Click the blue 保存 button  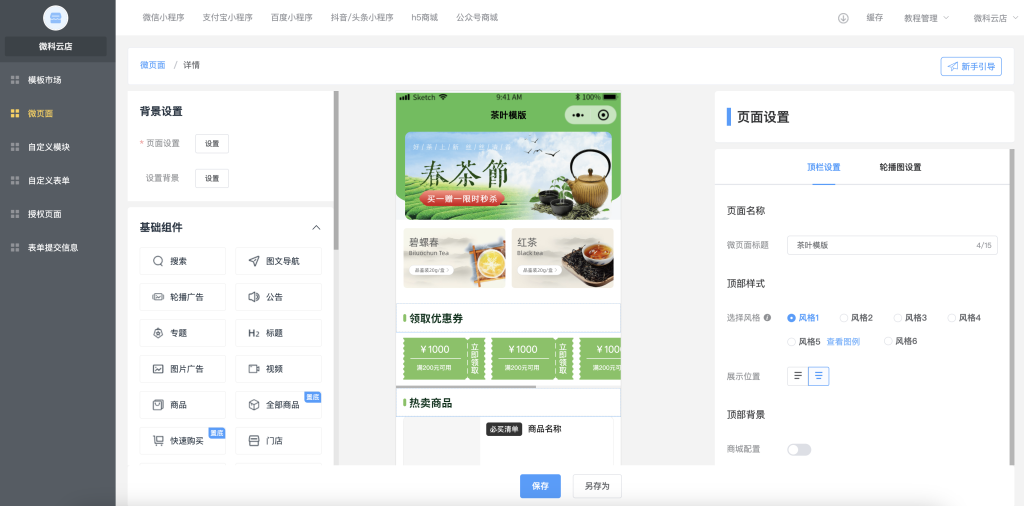(x=540, y=486)
